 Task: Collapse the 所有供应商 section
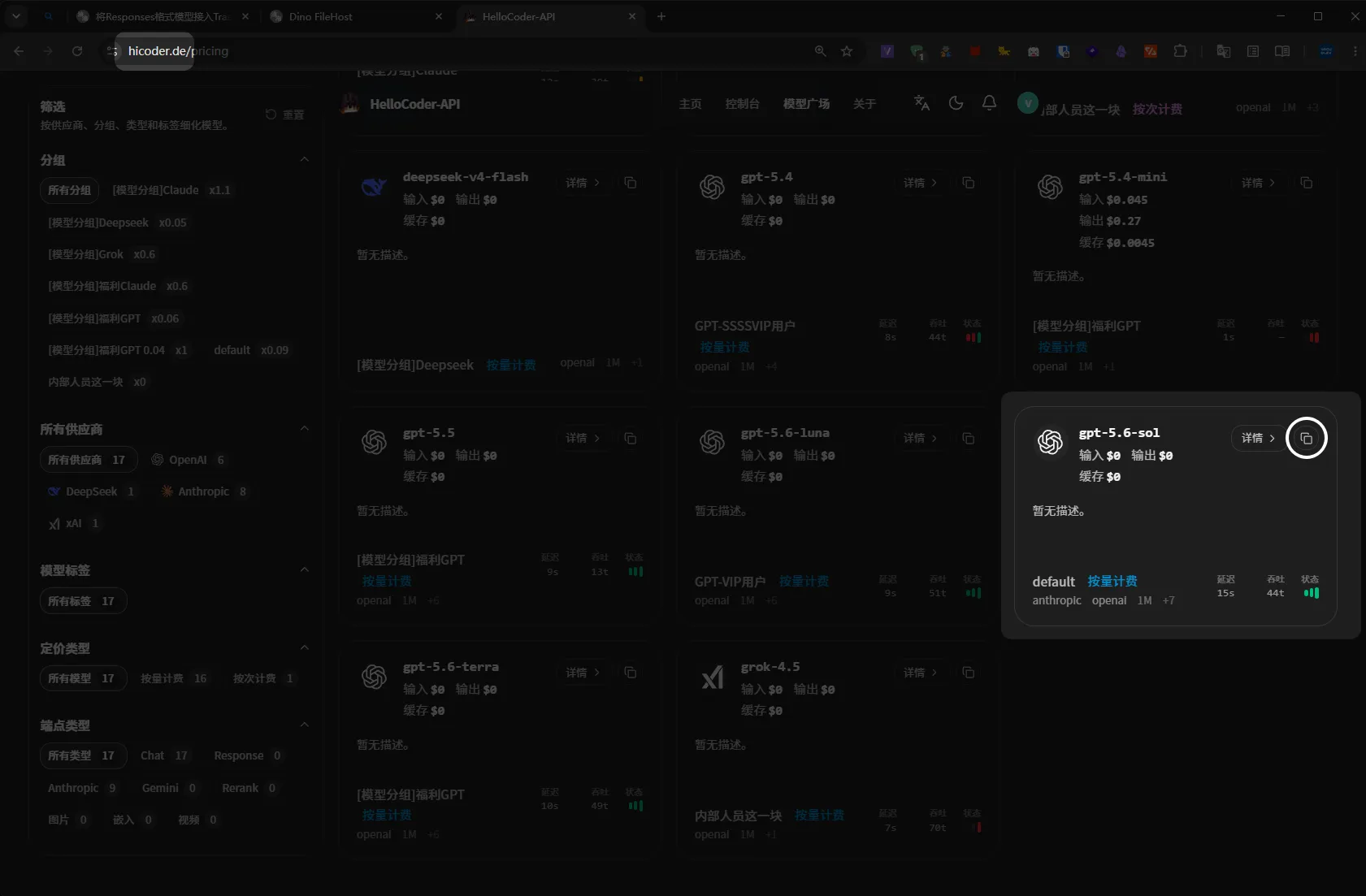tap(305, 429)
